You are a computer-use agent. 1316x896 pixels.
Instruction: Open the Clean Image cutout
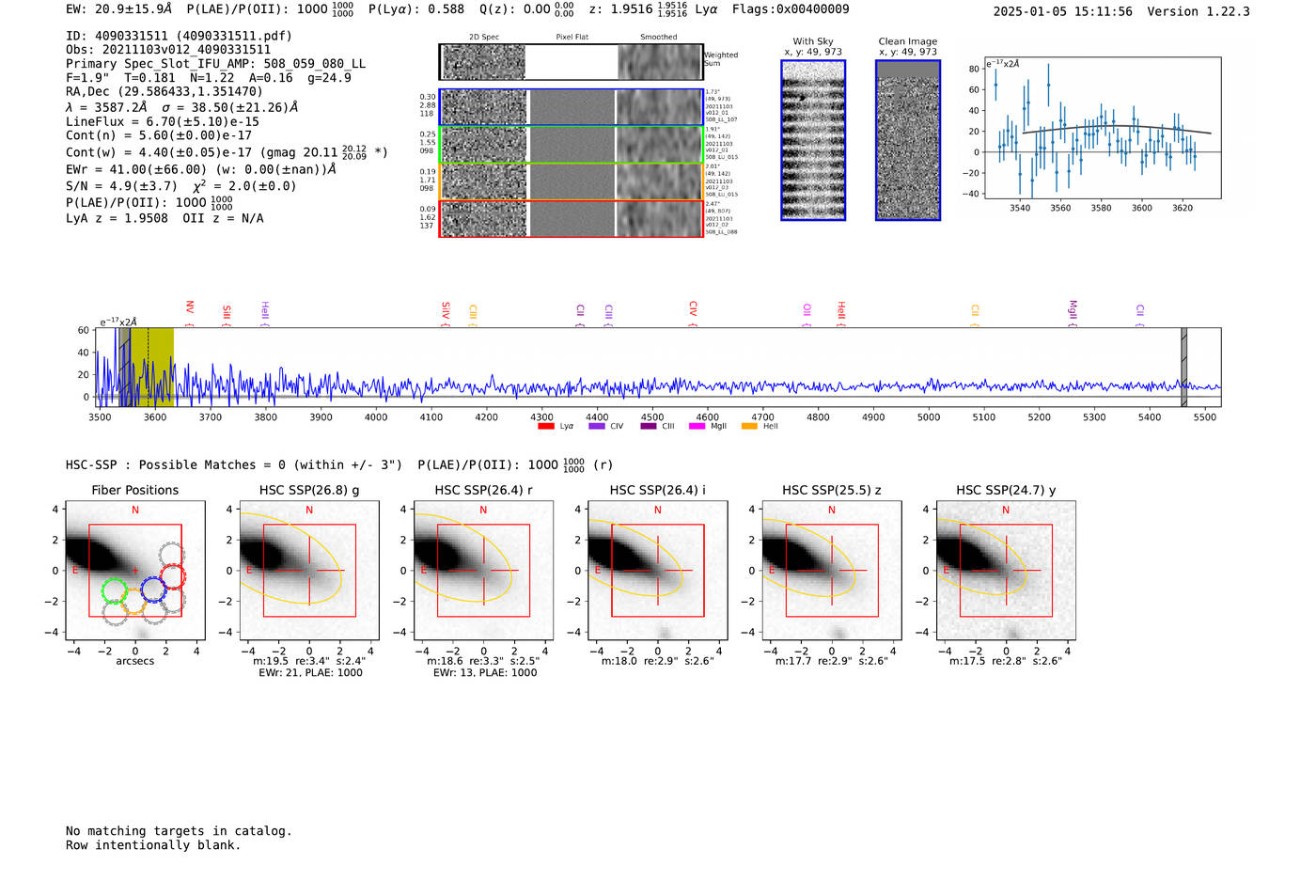pos(908,140)
